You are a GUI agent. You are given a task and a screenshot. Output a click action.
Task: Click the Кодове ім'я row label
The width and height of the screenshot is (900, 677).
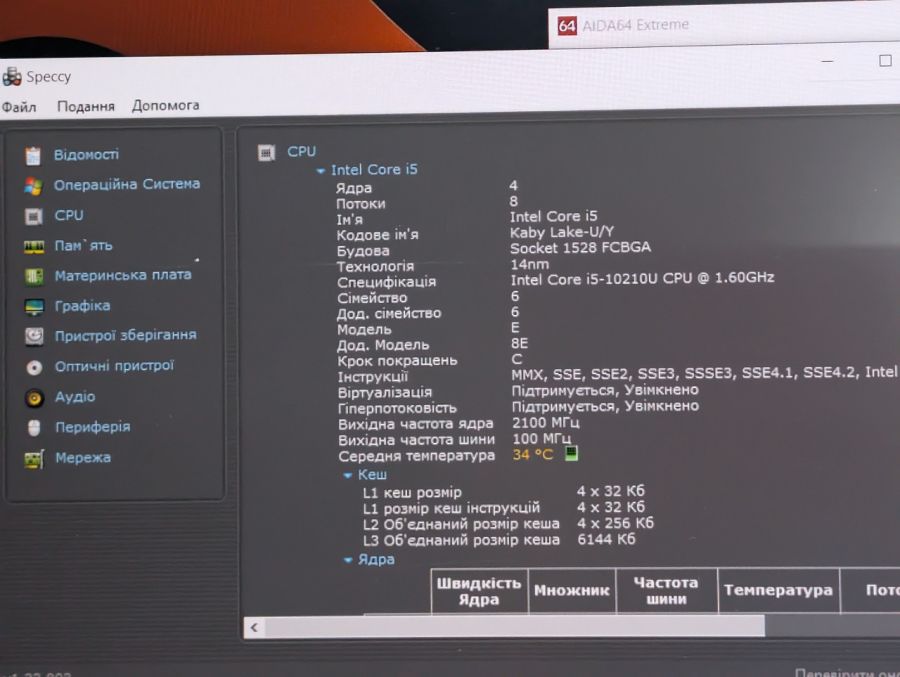(x=377, y=235)
